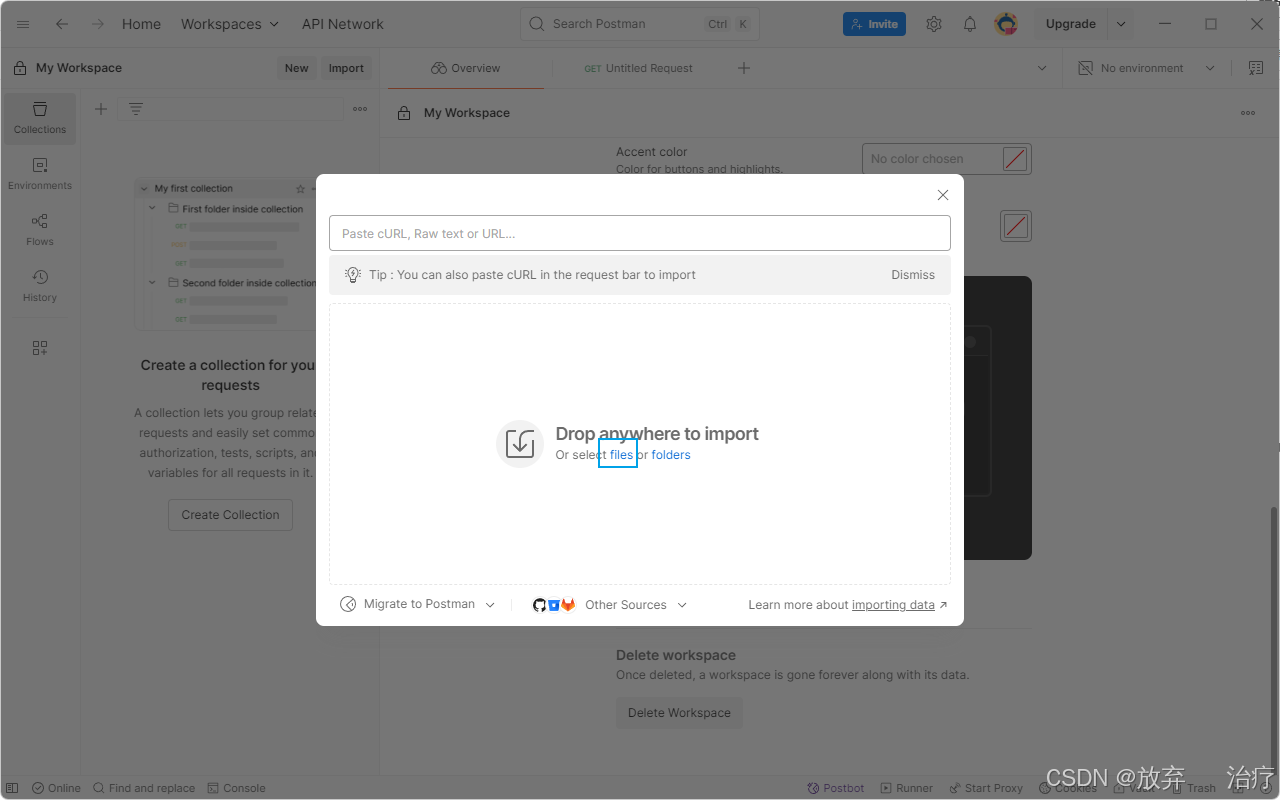Click the accent color slash swatch
The height and width of the screenshot is (800, 1280).
[x=1015, y=159]
